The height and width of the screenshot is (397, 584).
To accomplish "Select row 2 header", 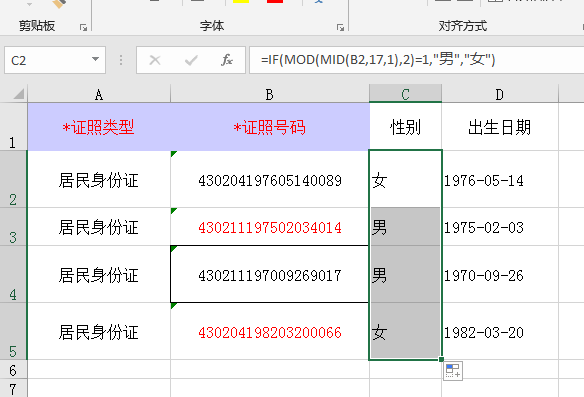I will click(13, 179).
